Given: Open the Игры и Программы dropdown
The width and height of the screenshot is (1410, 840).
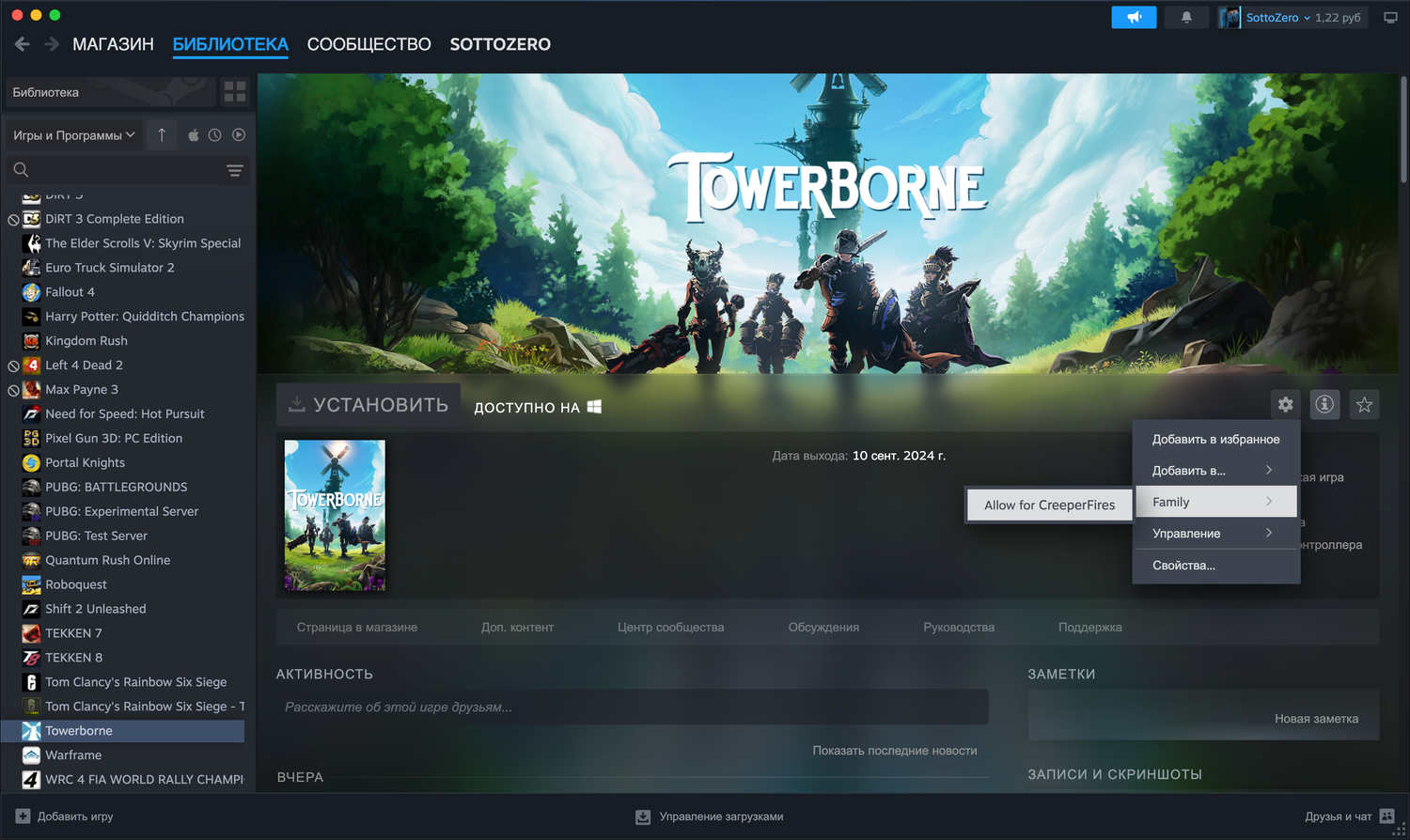Looking at the screenshot, I should 74,135.
